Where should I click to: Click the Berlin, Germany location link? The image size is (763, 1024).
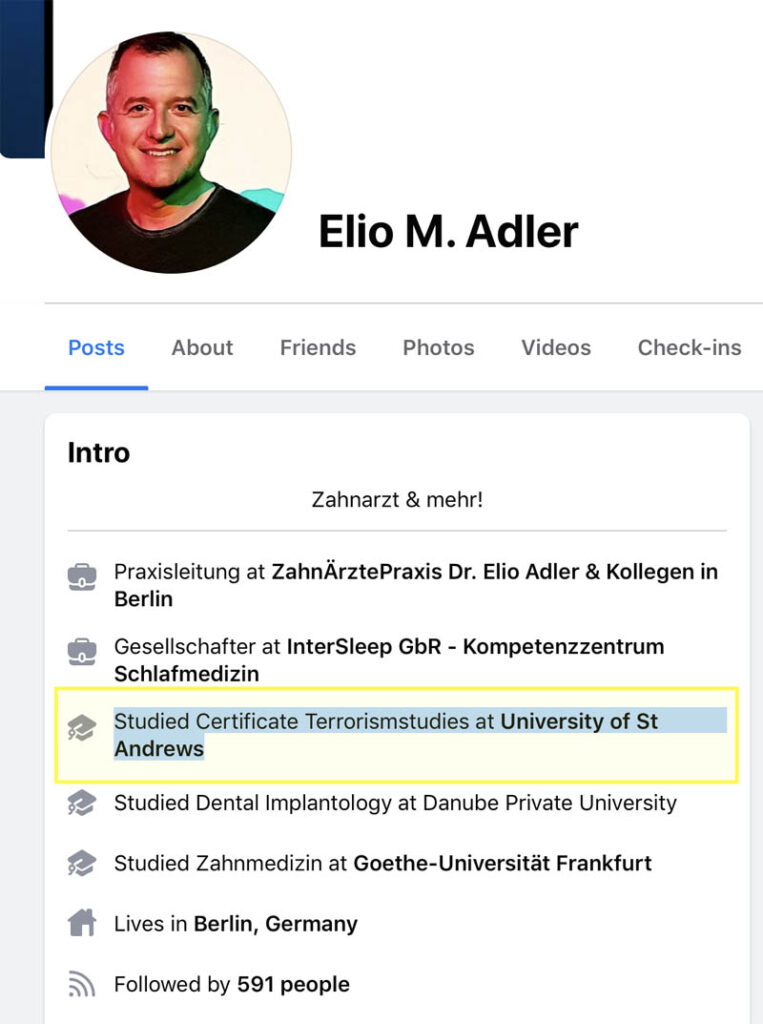(x=275, y=924)
